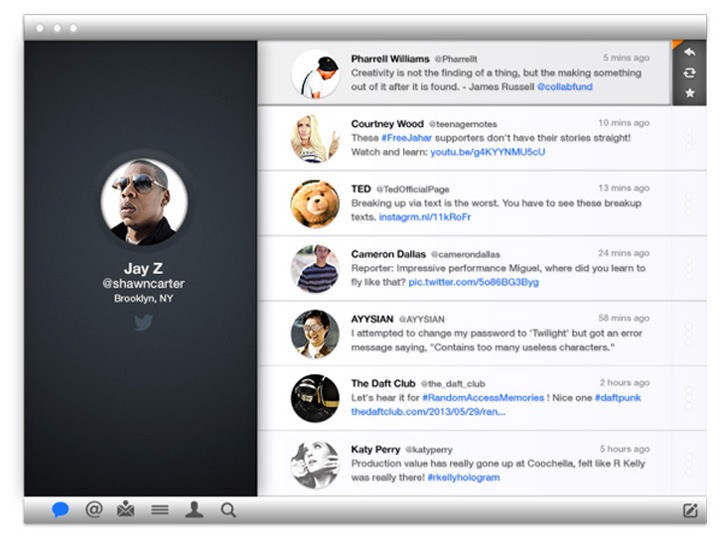This screenshot has height=540, width=720.
Task: Click the AYYSIAN account name
Action: point(372,319)
